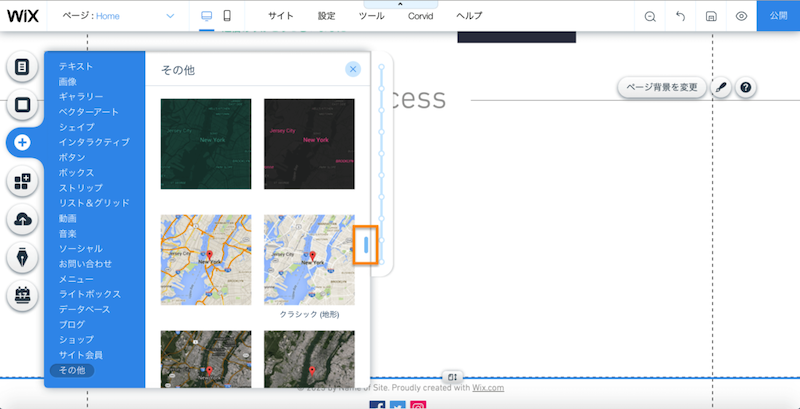This screenshot has width=800, height=409.
Task: Select the highlighted その他 category
Action: coord(72,371)
